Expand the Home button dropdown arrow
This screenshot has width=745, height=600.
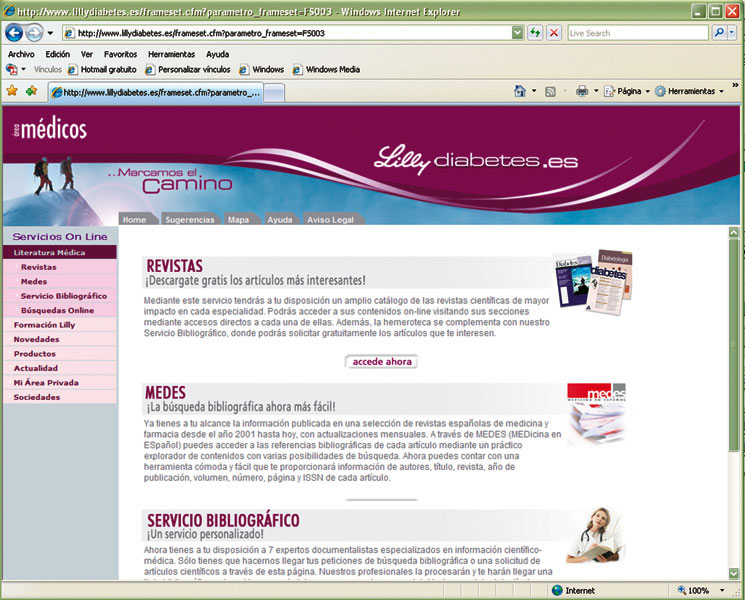534,91
